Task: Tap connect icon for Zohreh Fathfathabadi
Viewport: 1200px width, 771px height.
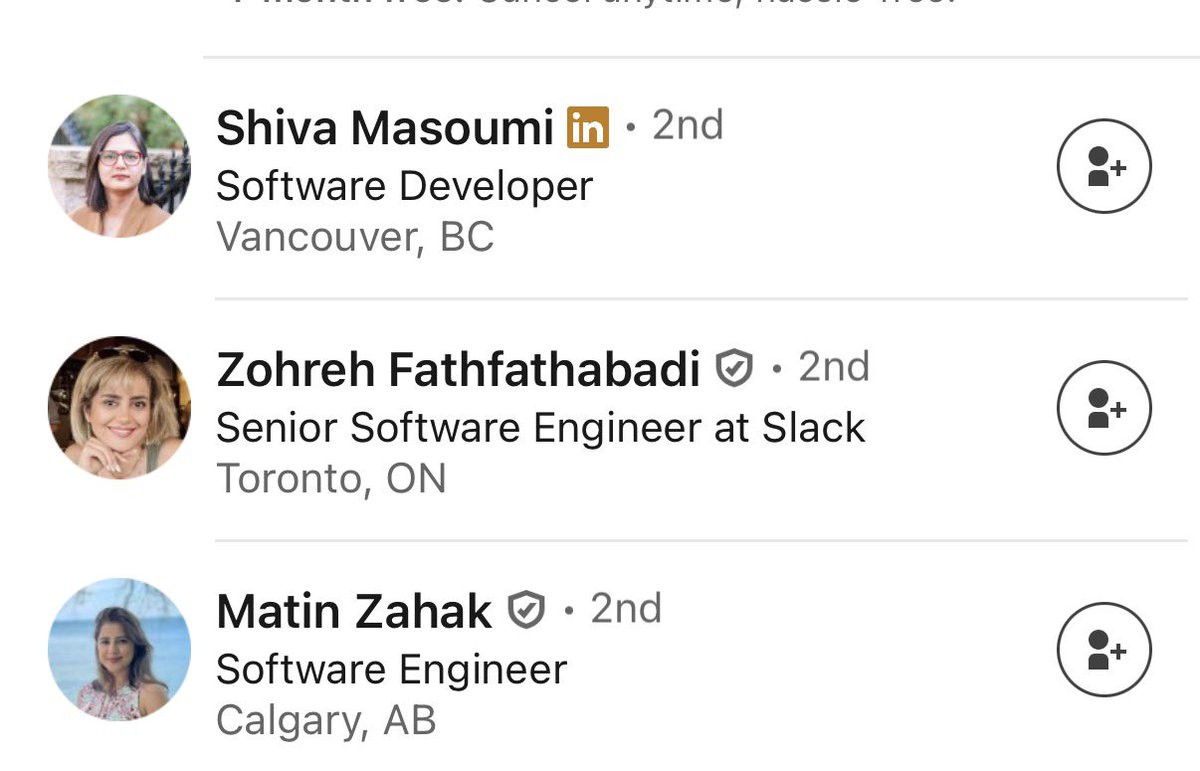Action: click(1104, 408)
